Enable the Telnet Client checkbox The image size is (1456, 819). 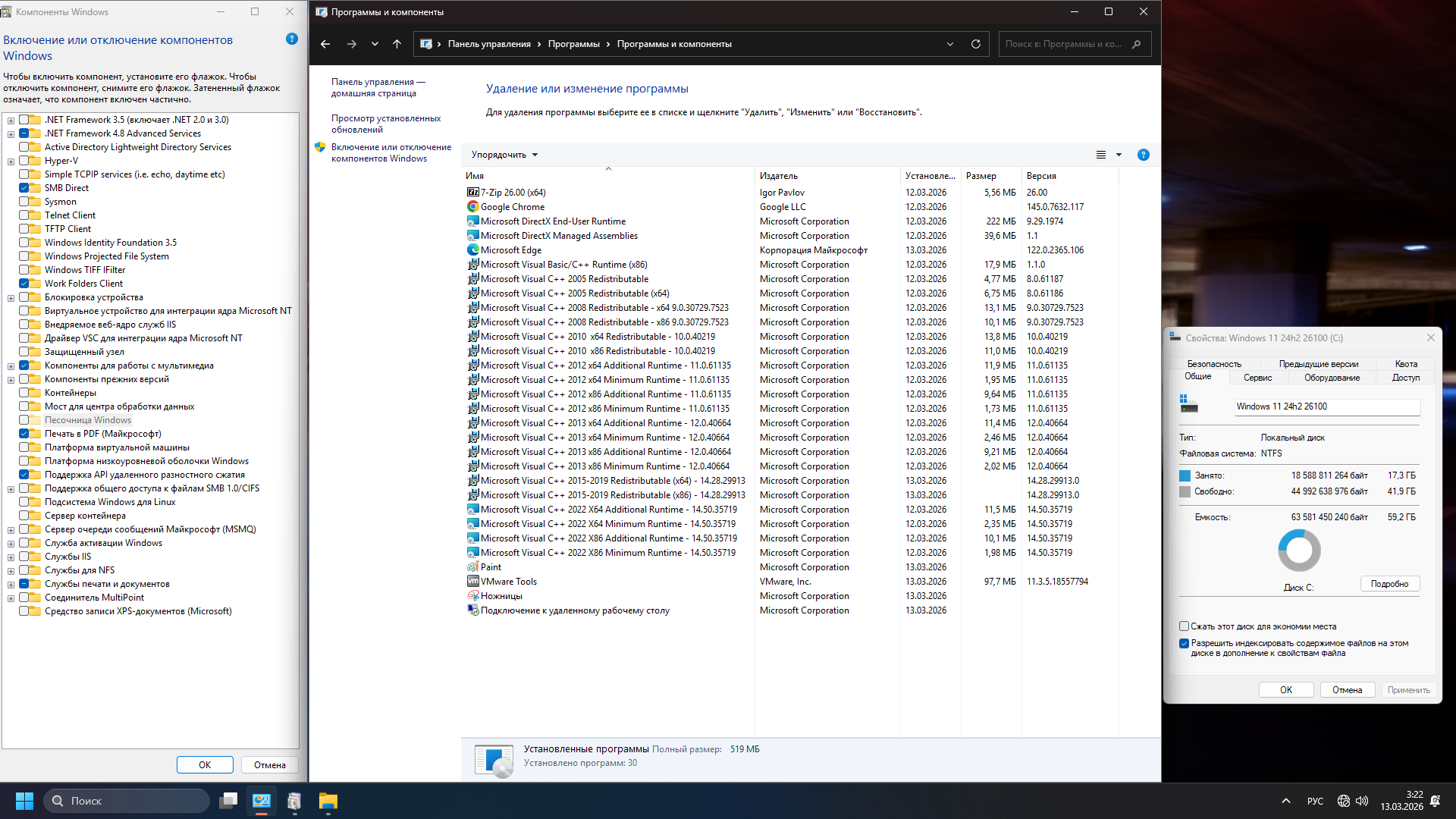click(x=24, y=215)
